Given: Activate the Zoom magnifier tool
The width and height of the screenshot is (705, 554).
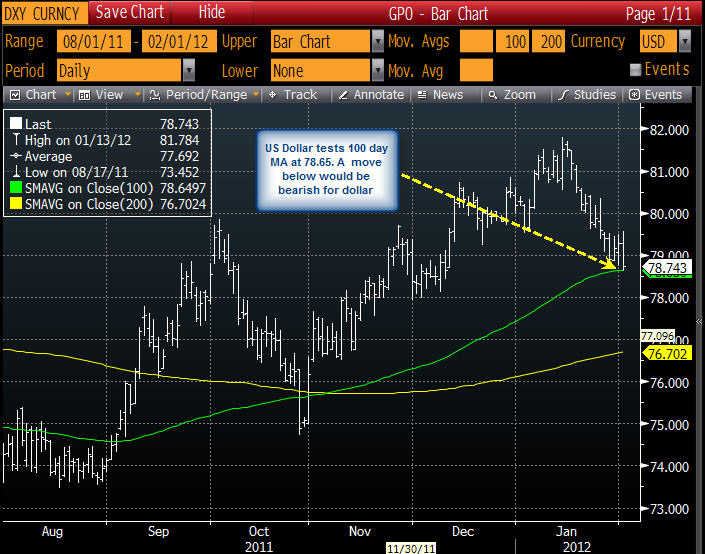Looking at the screenshot, I should click(x=493, y=95).
